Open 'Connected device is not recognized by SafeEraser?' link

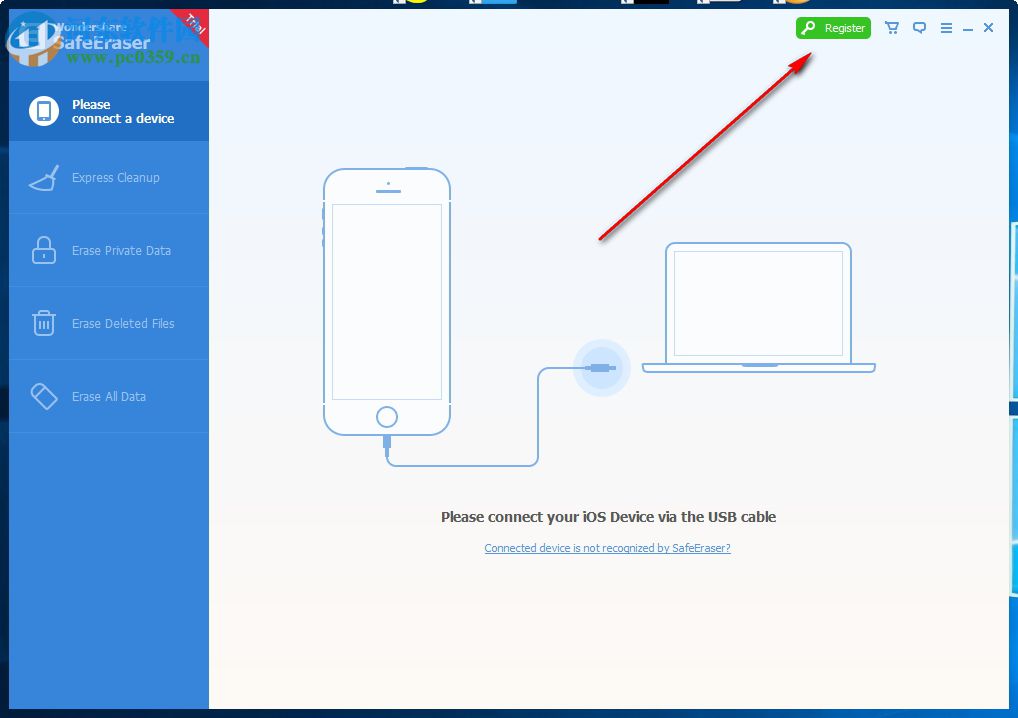607,548
